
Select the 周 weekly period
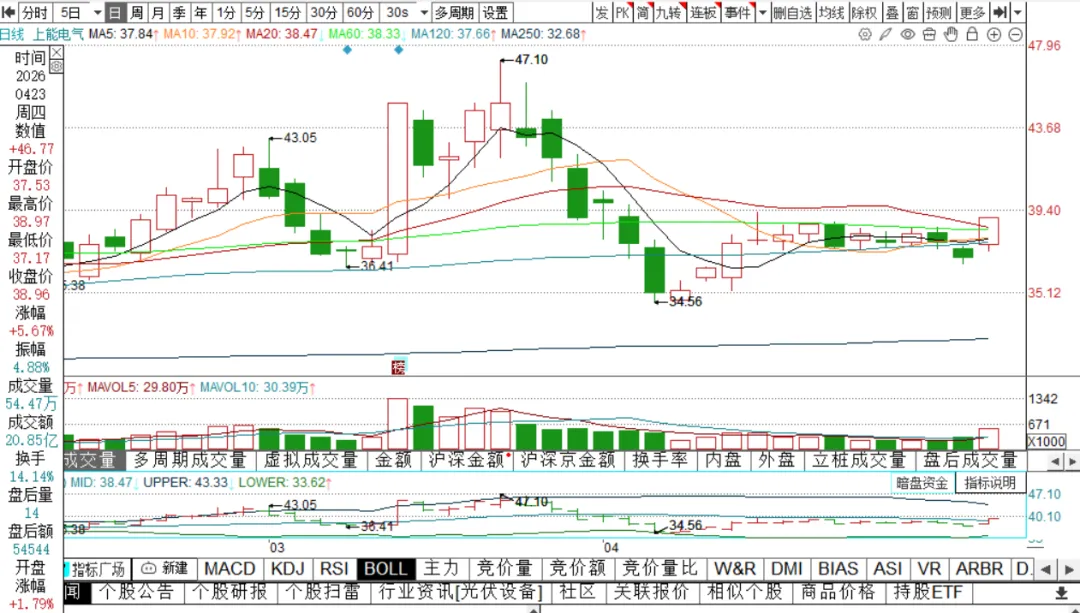tap(137, 12)
